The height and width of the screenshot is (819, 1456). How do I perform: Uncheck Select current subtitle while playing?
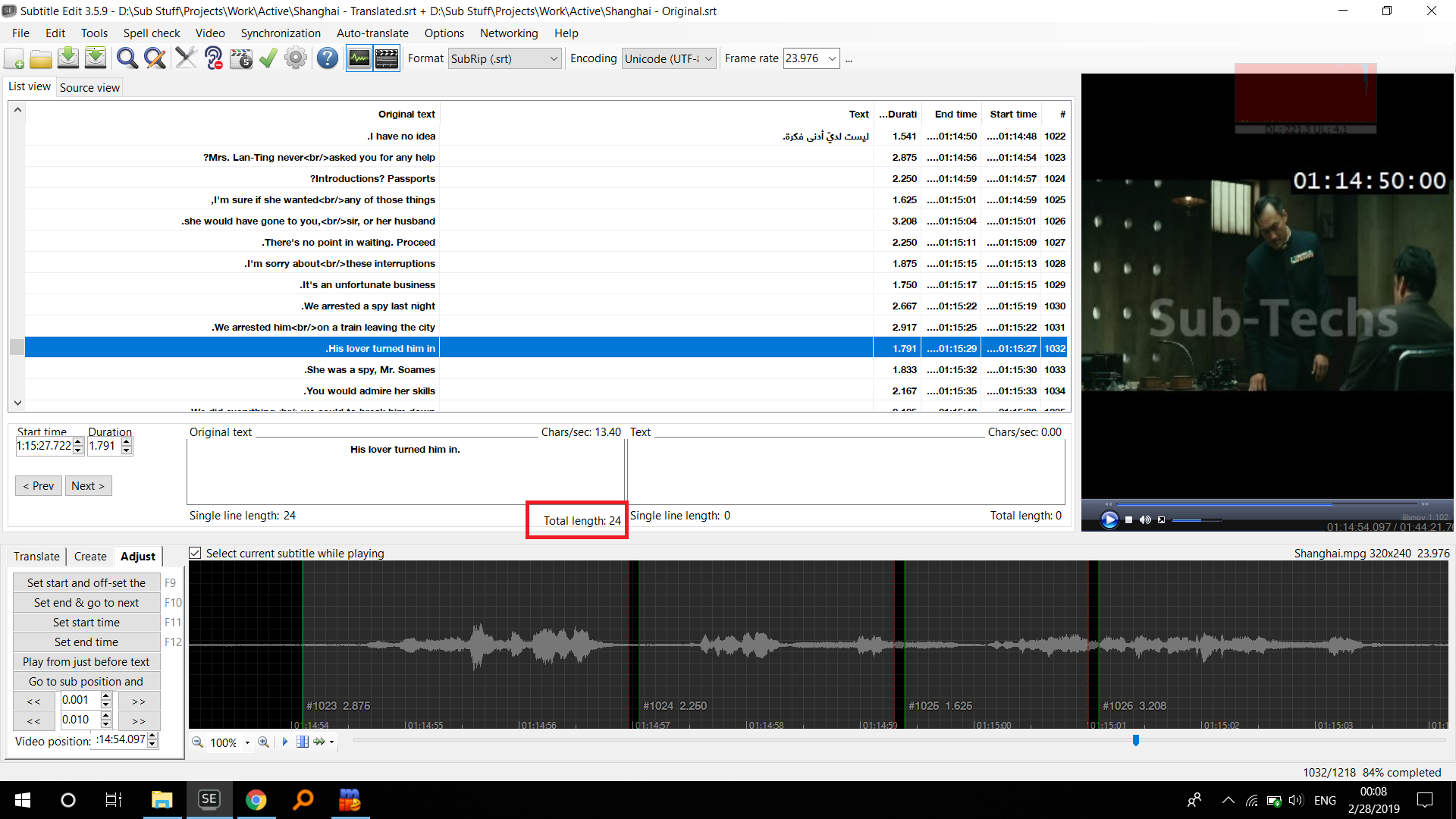[195, 554]
